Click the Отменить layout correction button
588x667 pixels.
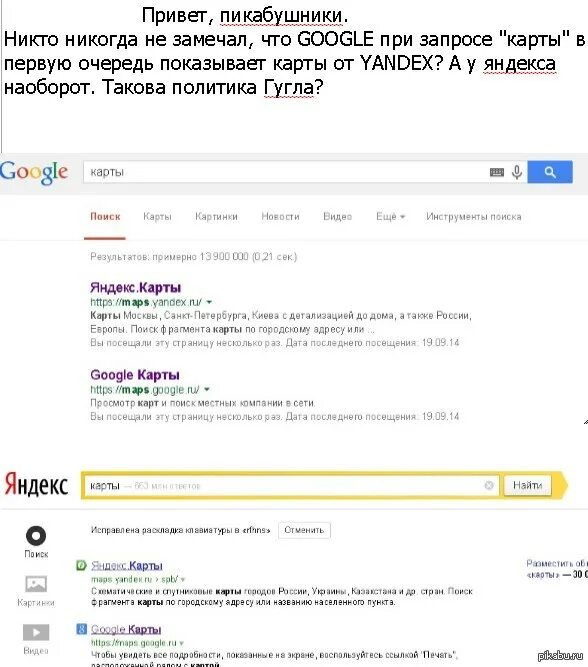(x=304, y=530)
